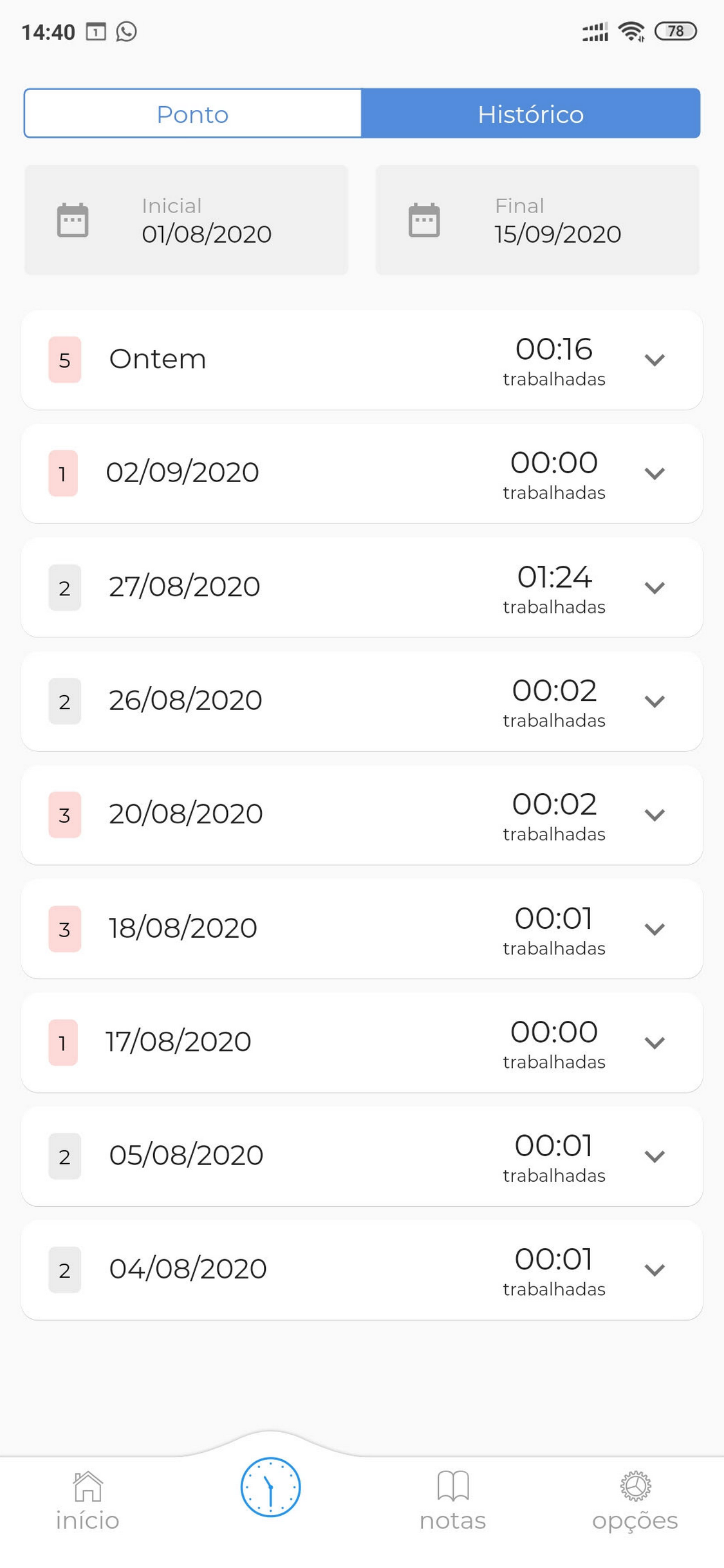Viewport: 724px width, 1568px height.
Task: Expand the 27/08/2020 entry chevron
Action: pyautogui.click(x=654, y=588)
